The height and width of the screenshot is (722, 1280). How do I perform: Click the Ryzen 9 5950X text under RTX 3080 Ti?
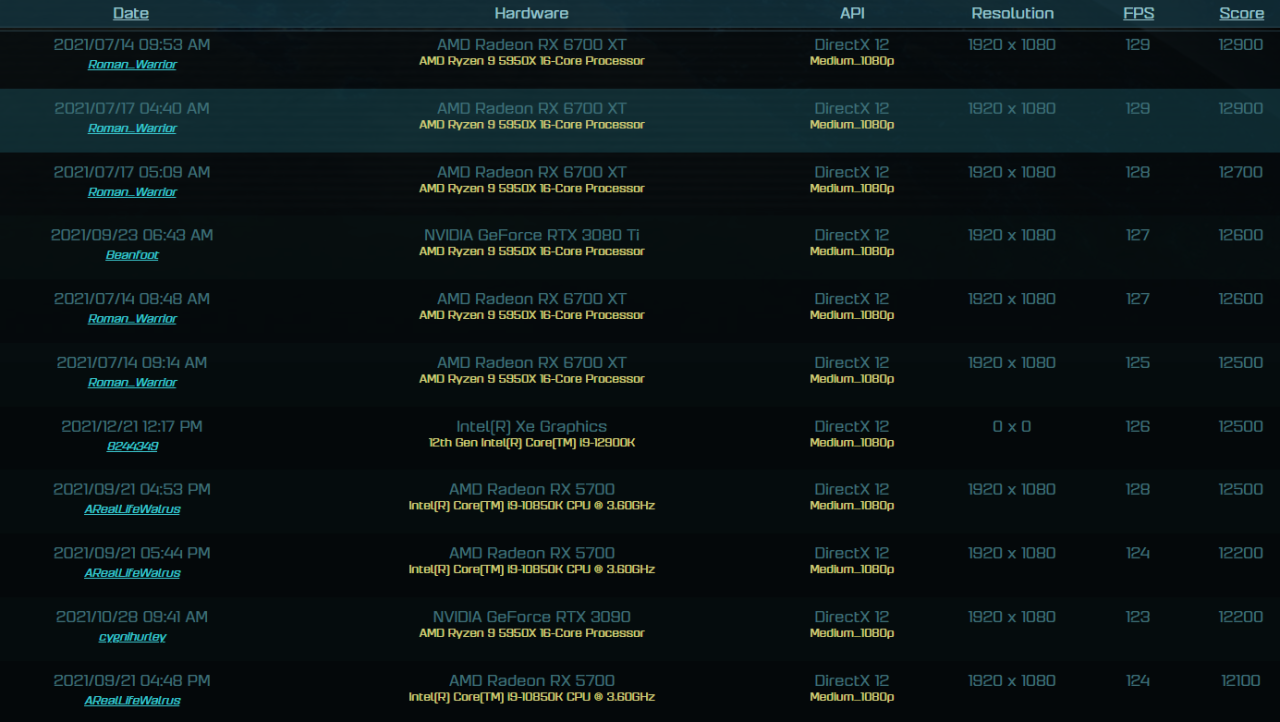(531, 251)
